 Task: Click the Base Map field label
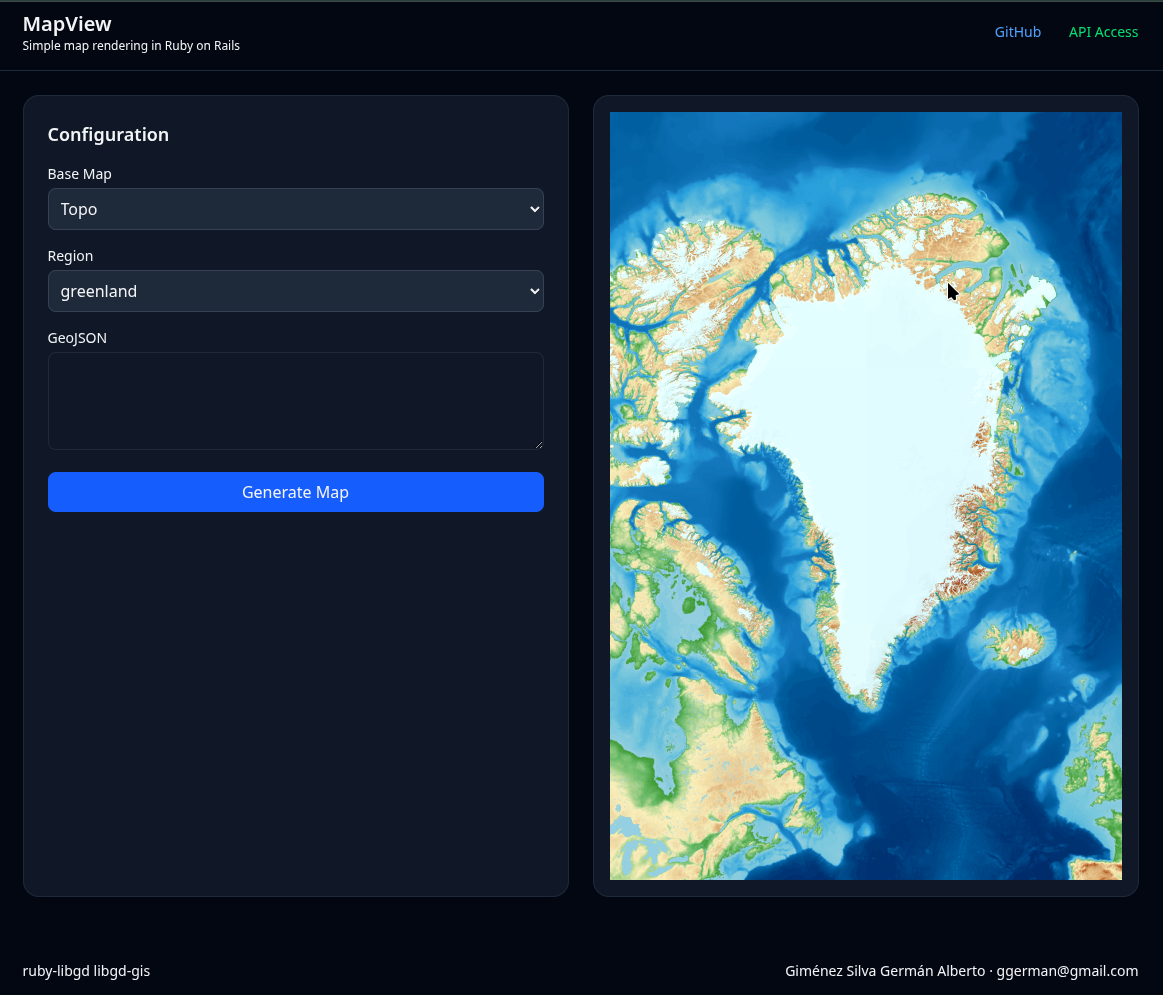click(79, 174)
